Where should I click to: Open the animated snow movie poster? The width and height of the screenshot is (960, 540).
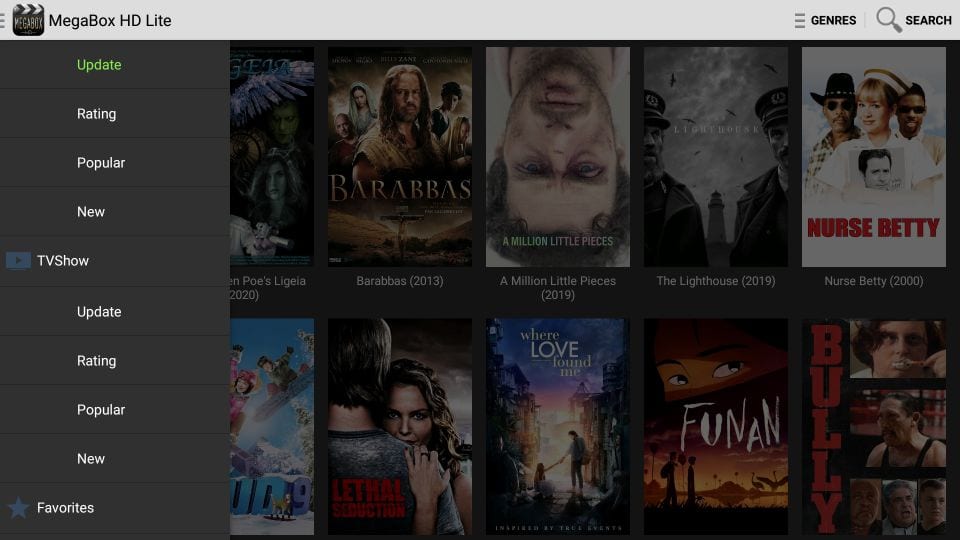pyautogui.click(x=272, y=427)
